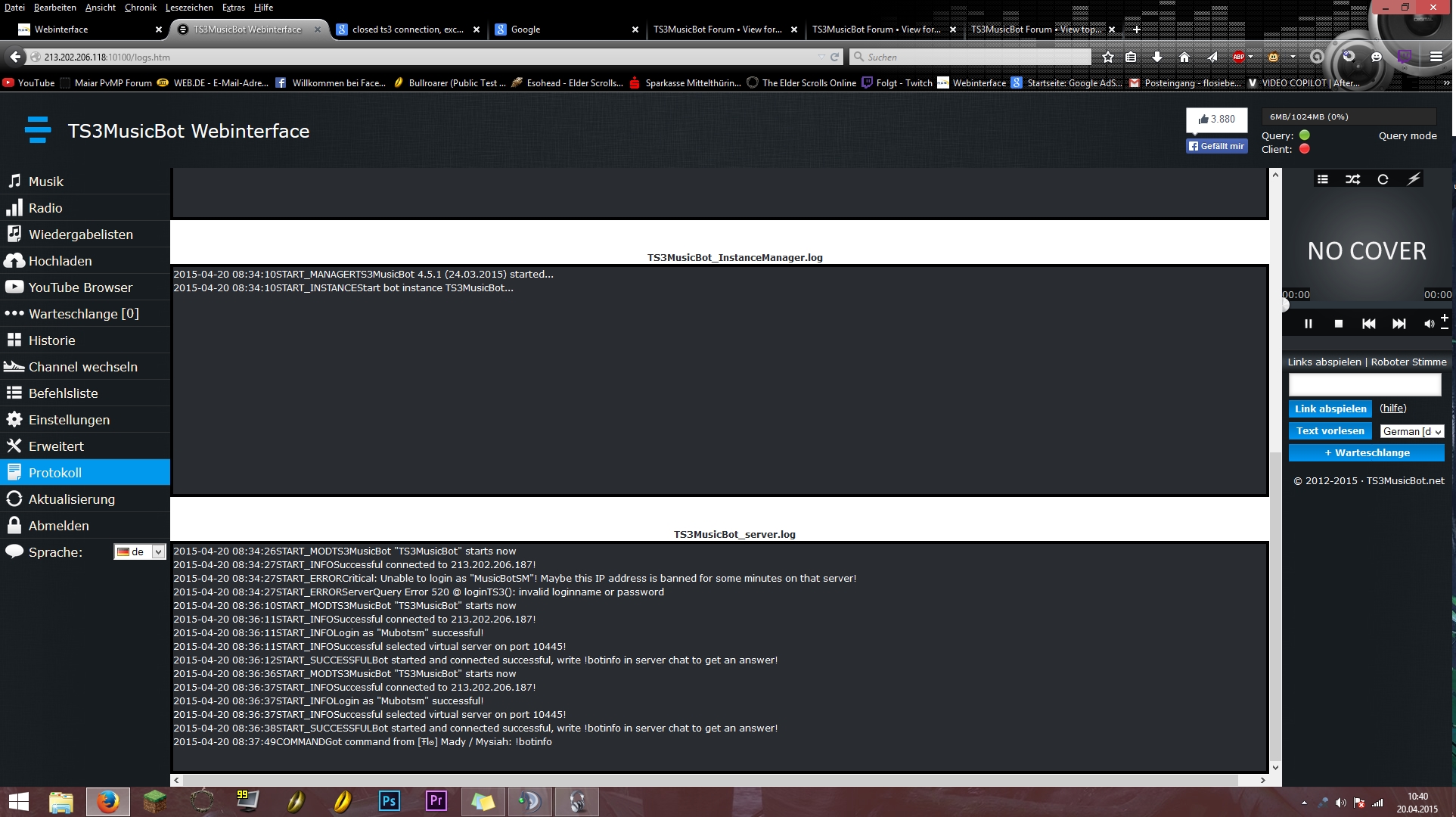The image size is (1456, 817).
Task: Open Channel wechseln page
Action: tap(85, 367)
